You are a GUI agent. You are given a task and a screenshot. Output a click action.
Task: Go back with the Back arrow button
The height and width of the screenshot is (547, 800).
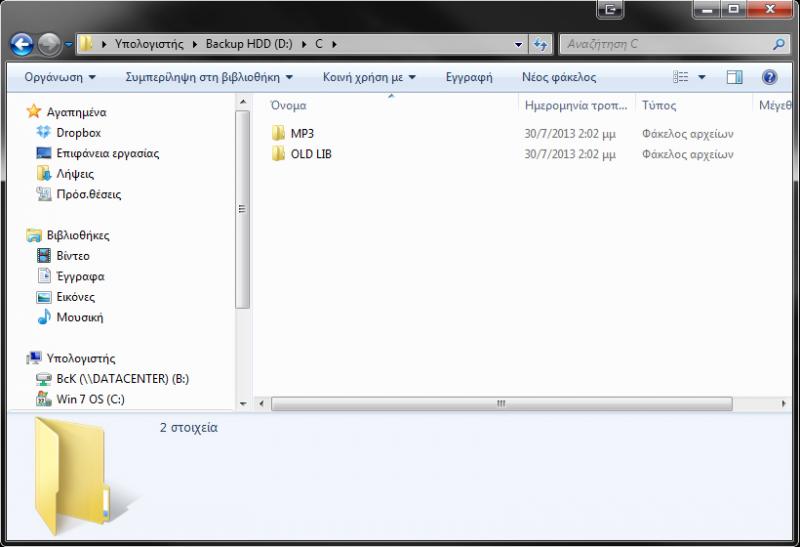tap(22, 44)
